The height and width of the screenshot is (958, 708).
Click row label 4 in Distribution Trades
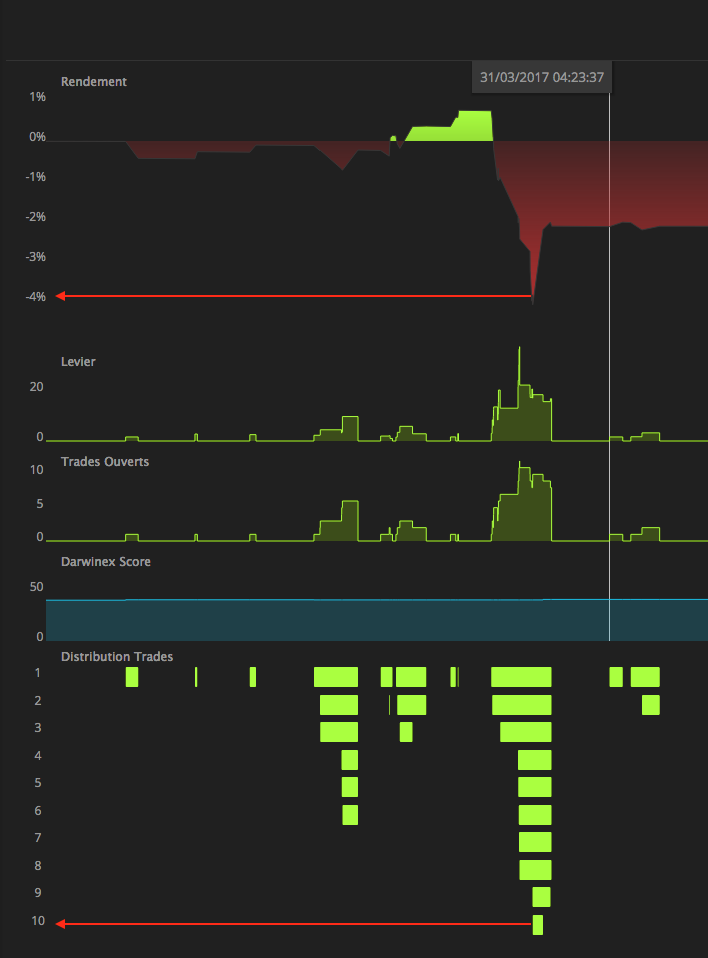38,756
